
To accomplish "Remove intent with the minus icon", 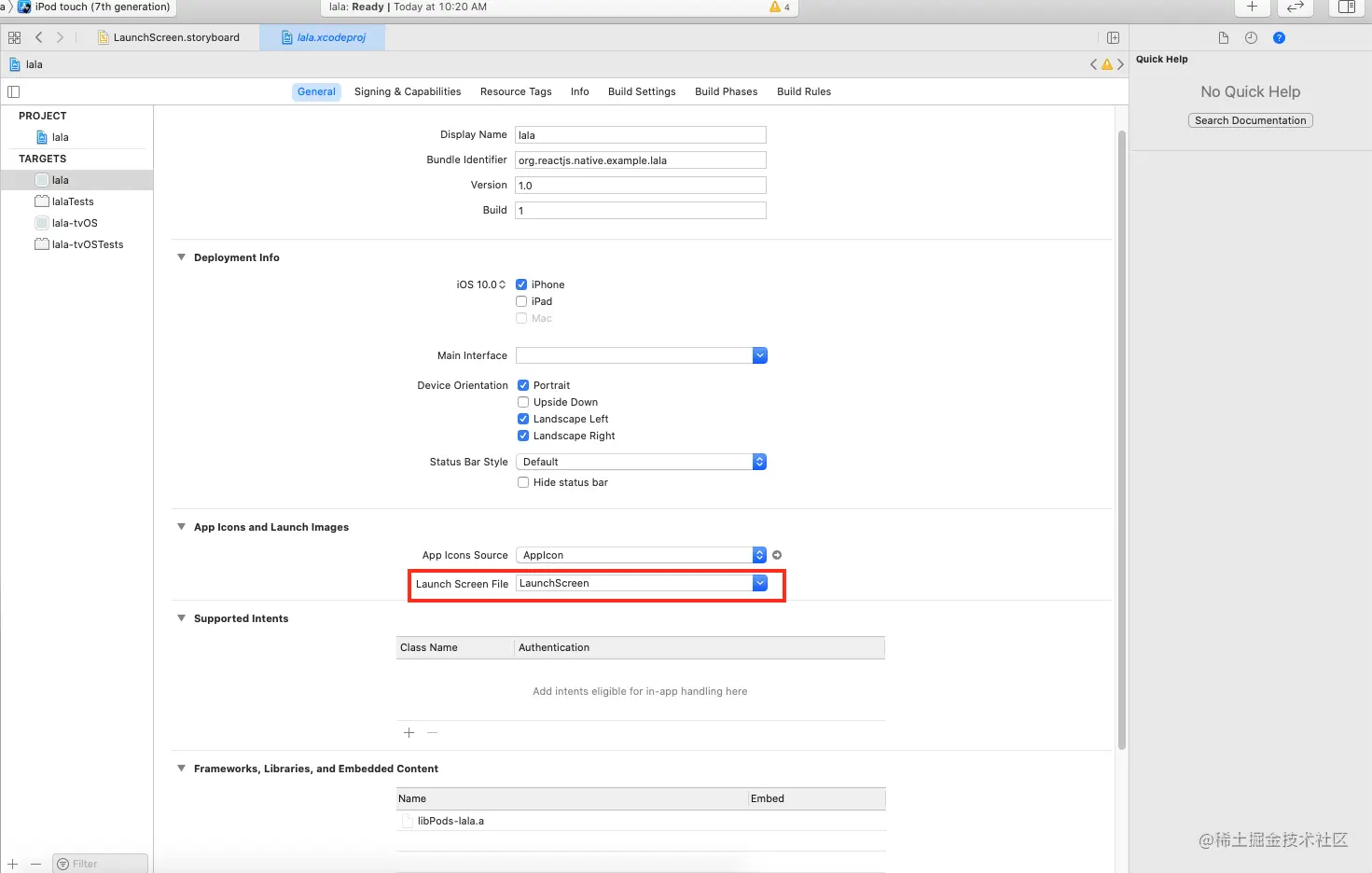I will (432, 732).
